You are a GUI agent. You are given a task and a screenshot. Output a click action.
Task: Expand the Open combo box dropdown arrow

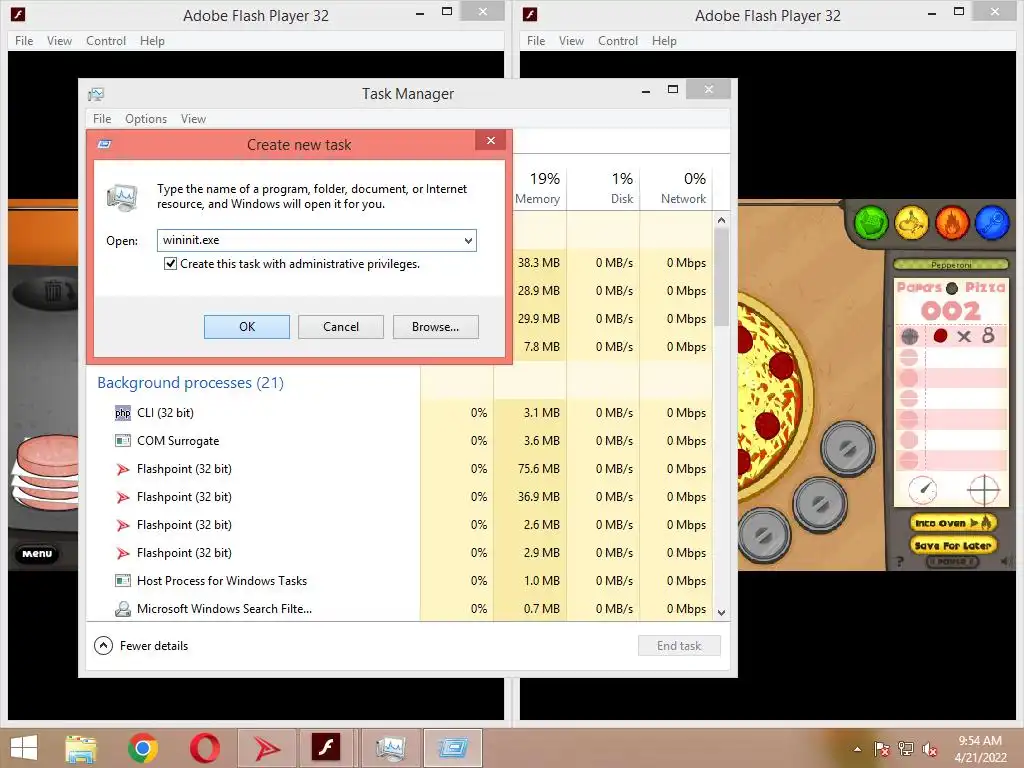468,240
